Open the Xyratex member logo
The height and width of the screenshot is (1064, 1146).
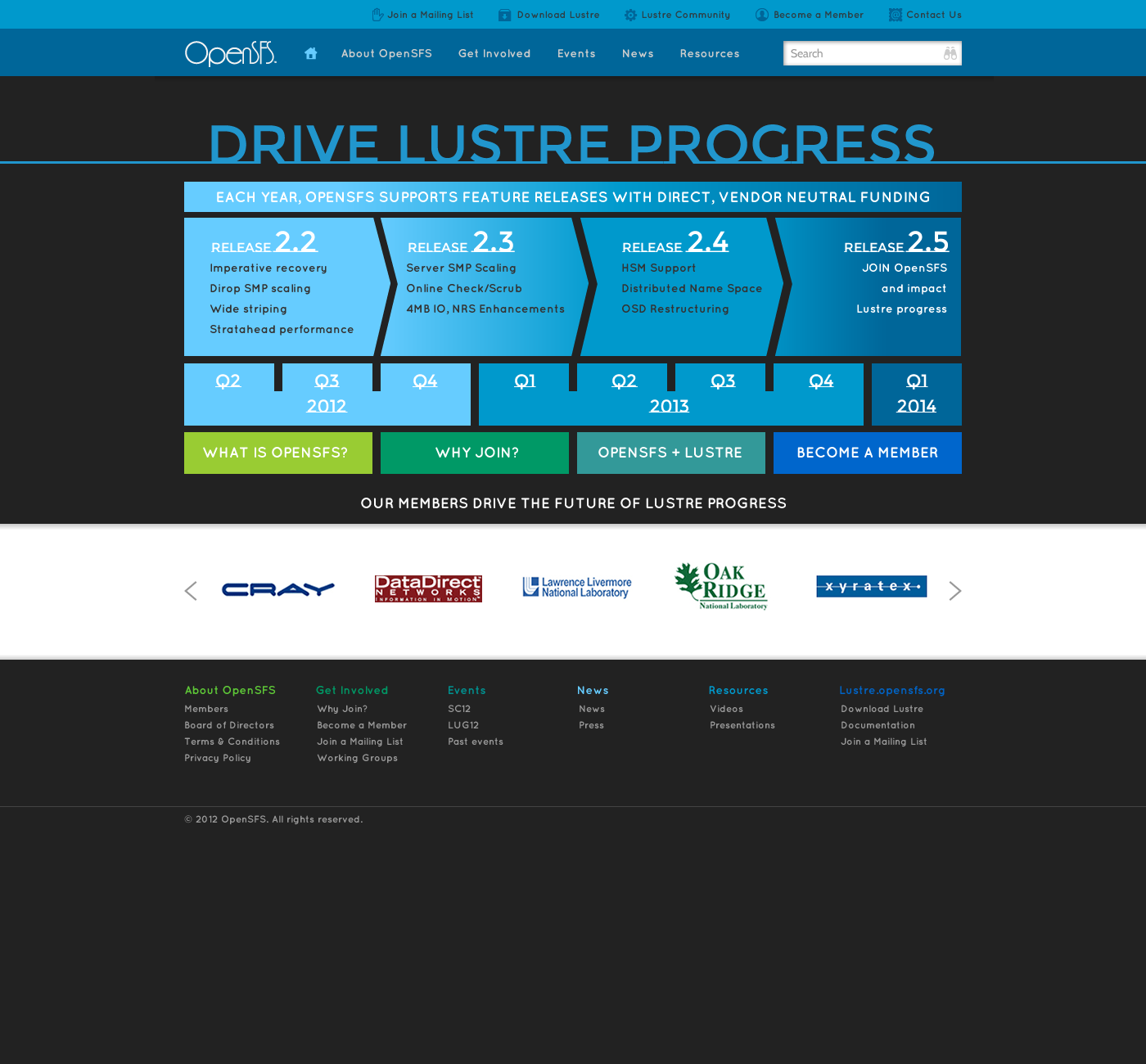tap(872, 586)
